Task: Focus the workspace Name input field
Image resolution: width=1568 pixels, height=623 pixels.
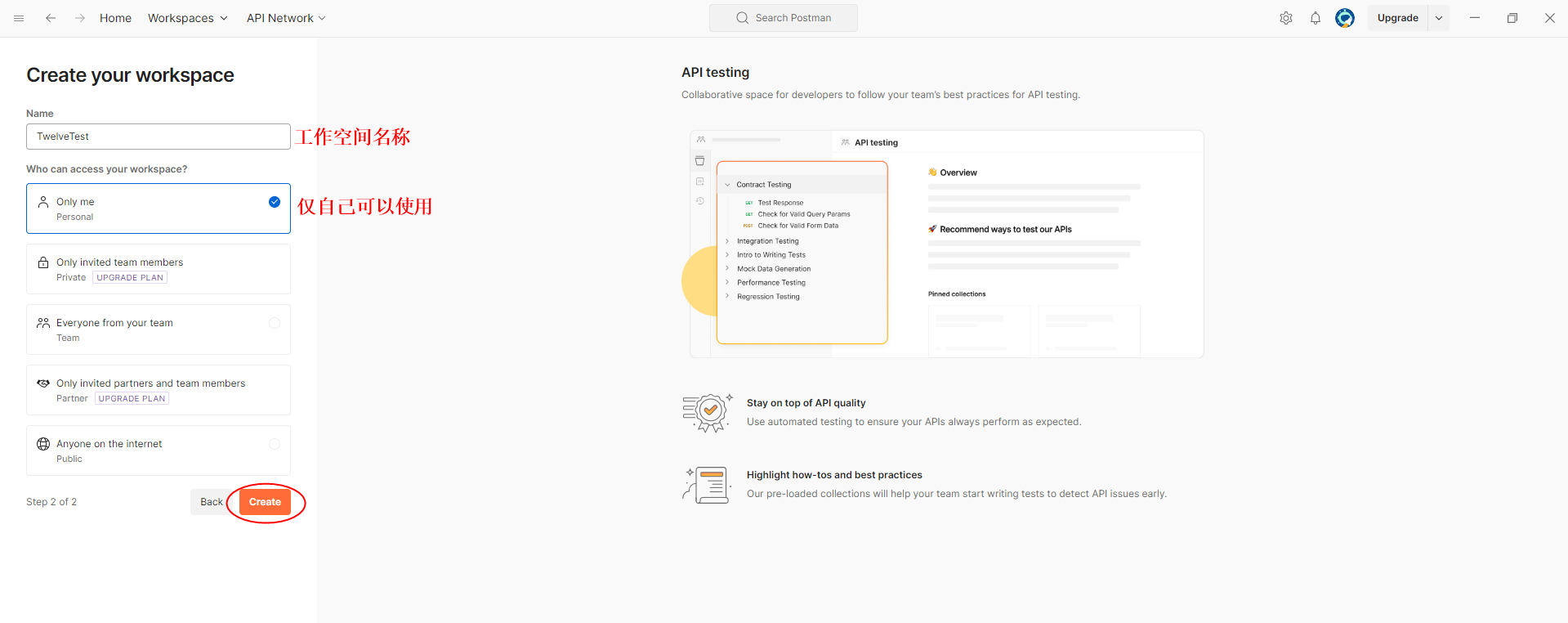Action: click(x=159, y=137)
